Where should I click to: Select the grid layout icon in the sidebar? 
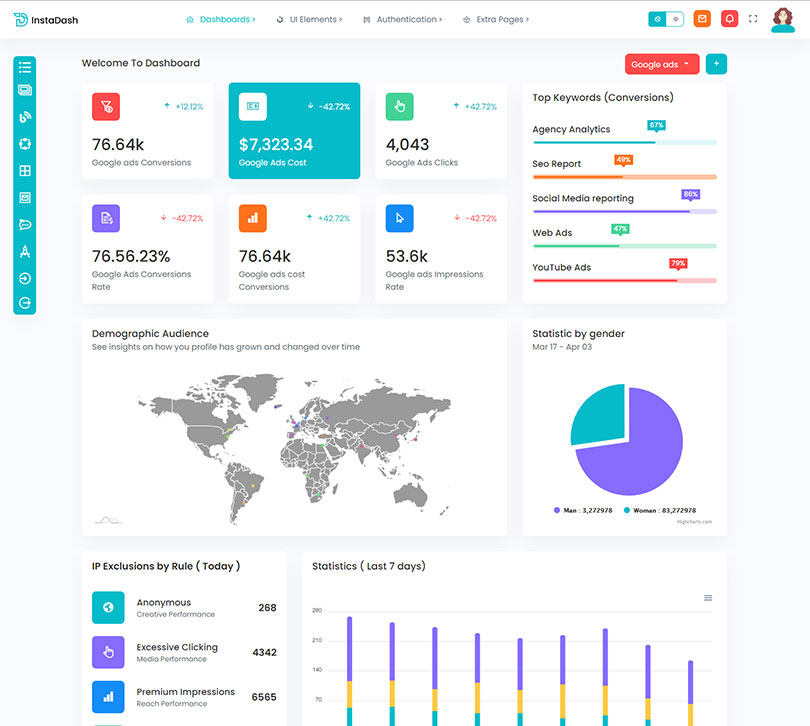point(25,171)
